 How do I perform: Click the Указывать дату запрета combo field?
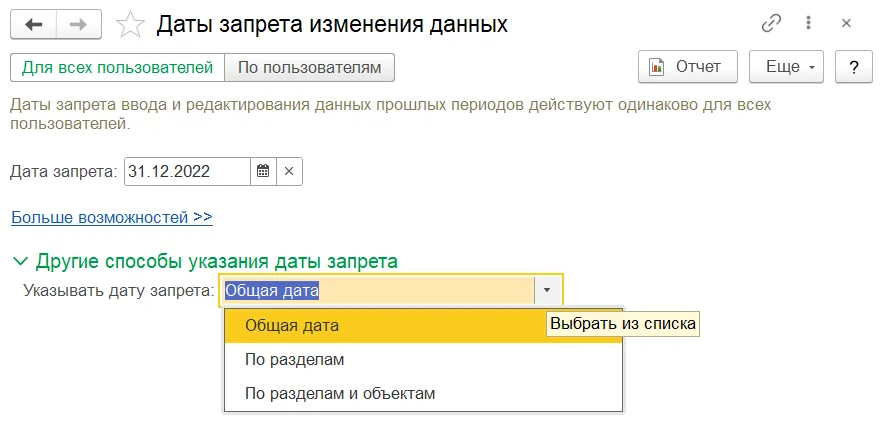[x=379, y=291]
